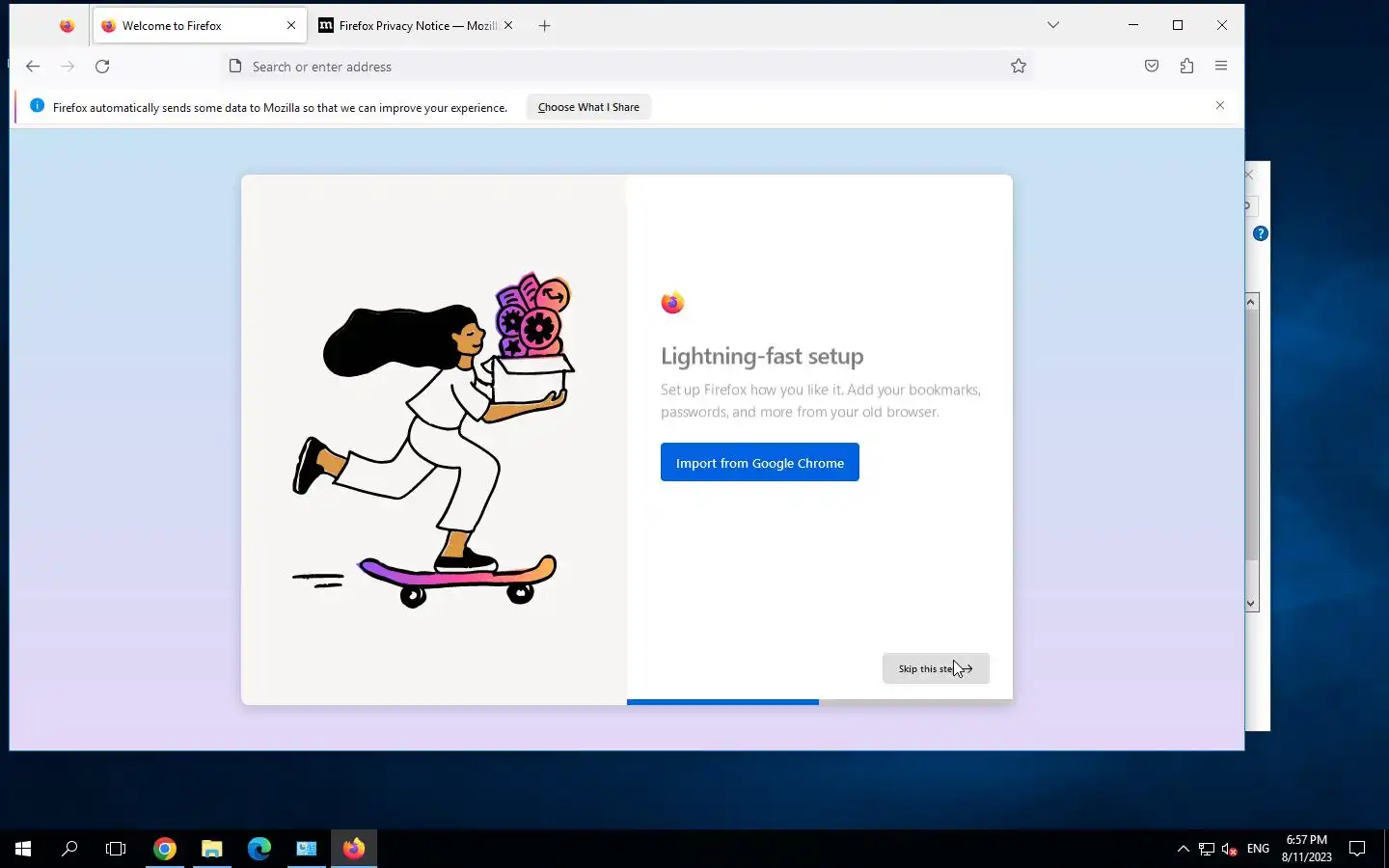Maximize the Firefox window
Viewport: 1389px width, 868px height.
click(x=1178, y=25)
